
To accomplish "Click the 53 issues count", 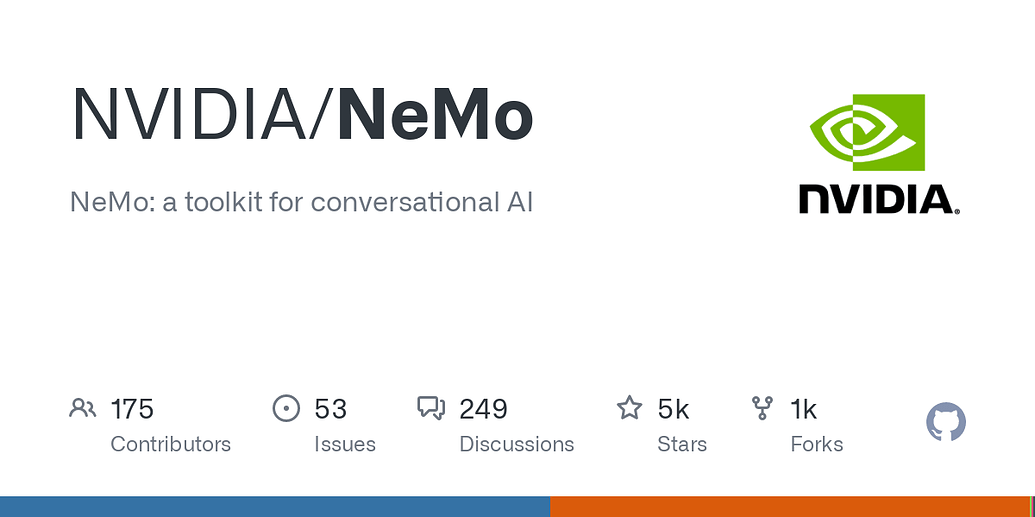I will coord(330,409).
